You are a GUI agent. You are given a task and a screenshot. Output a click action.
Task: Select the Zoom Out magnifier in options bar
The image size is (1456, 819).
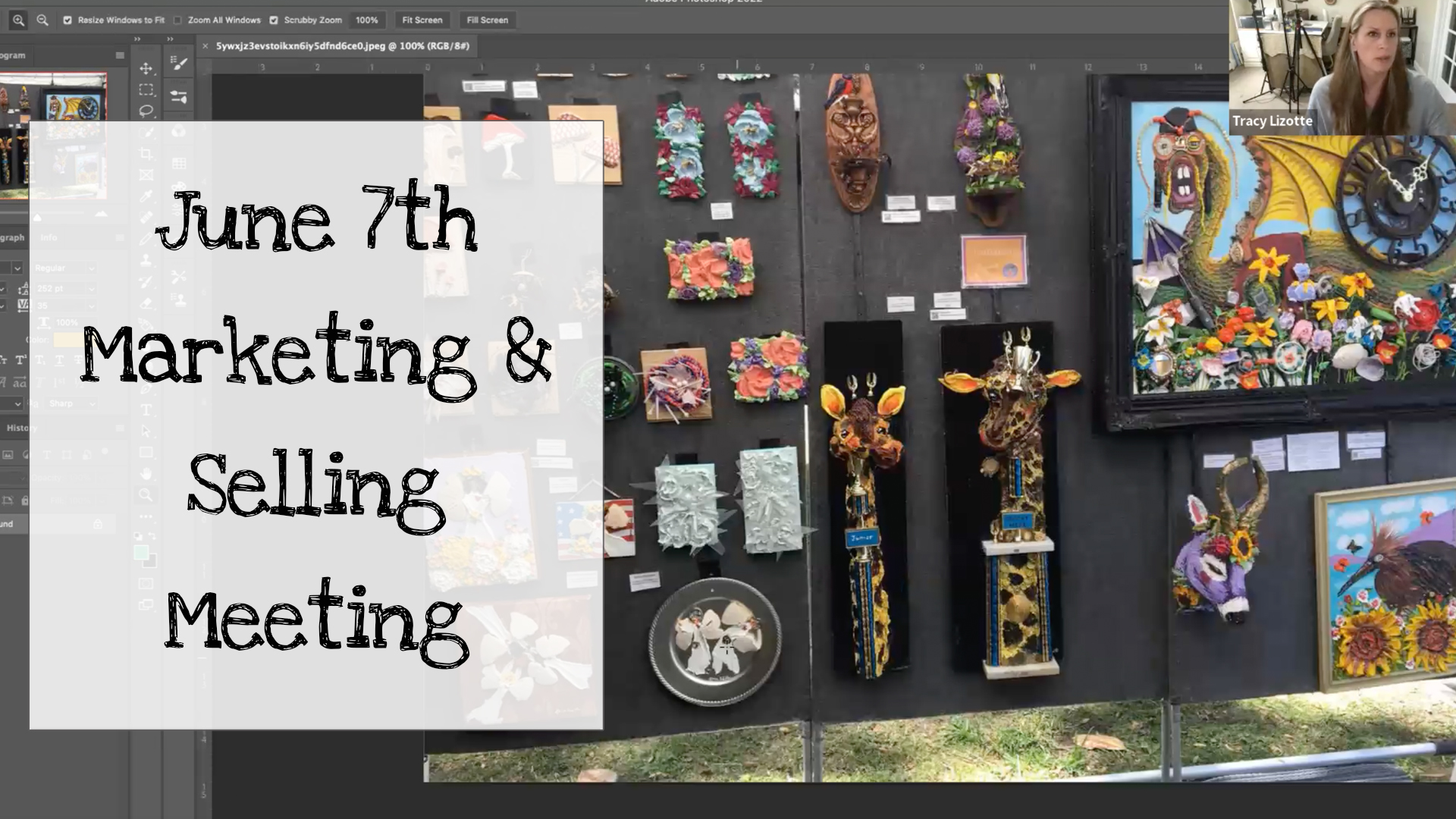tap(42, 20)
